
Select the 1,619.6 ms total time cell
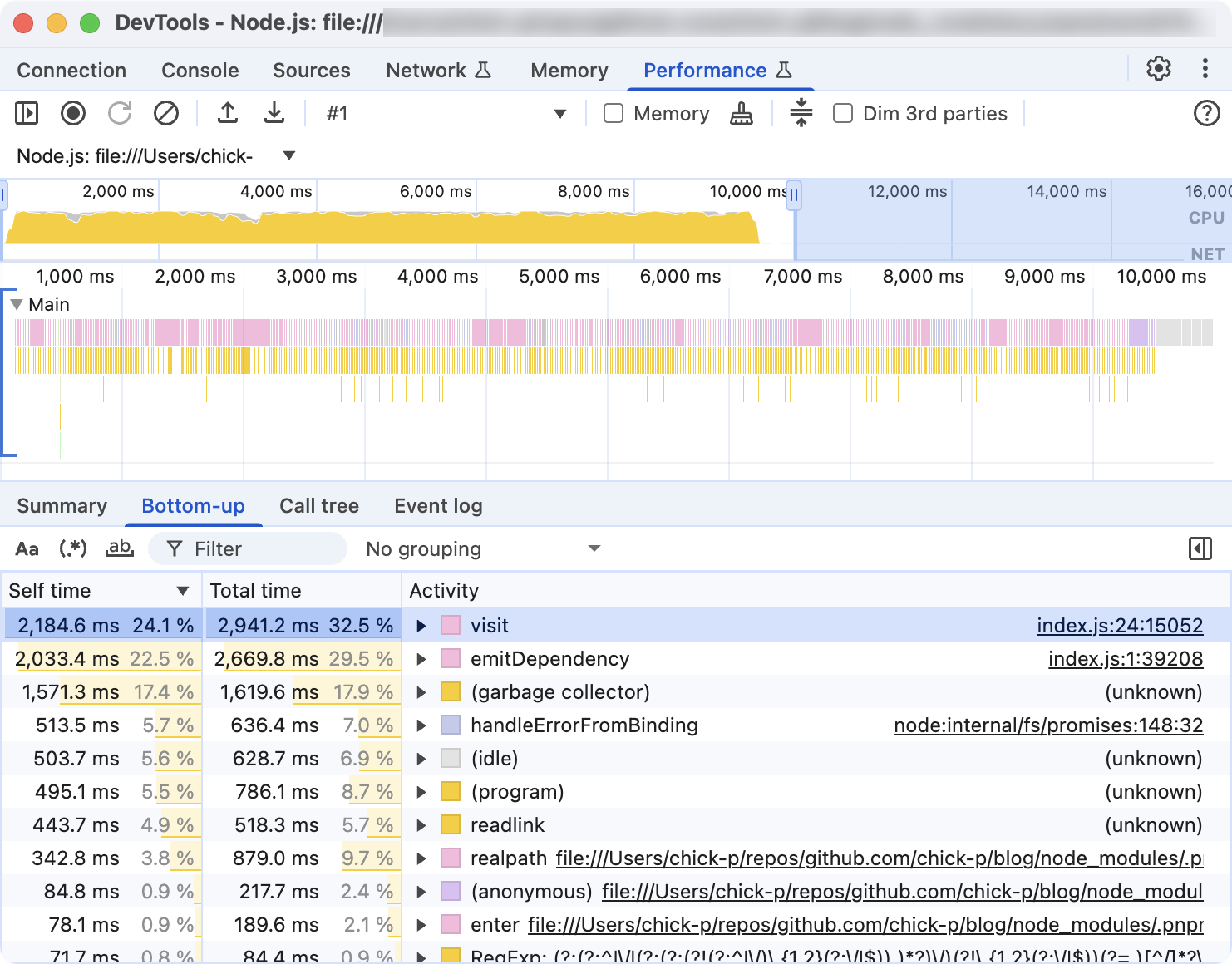[303, 692]
